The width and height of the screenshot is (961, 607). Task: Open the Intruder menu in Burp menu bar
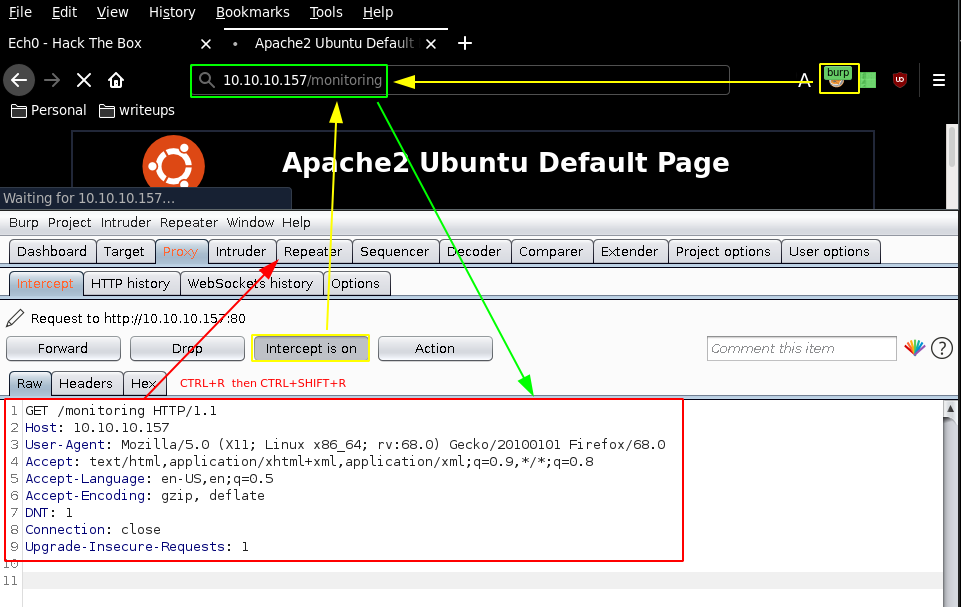pos(126,223)
